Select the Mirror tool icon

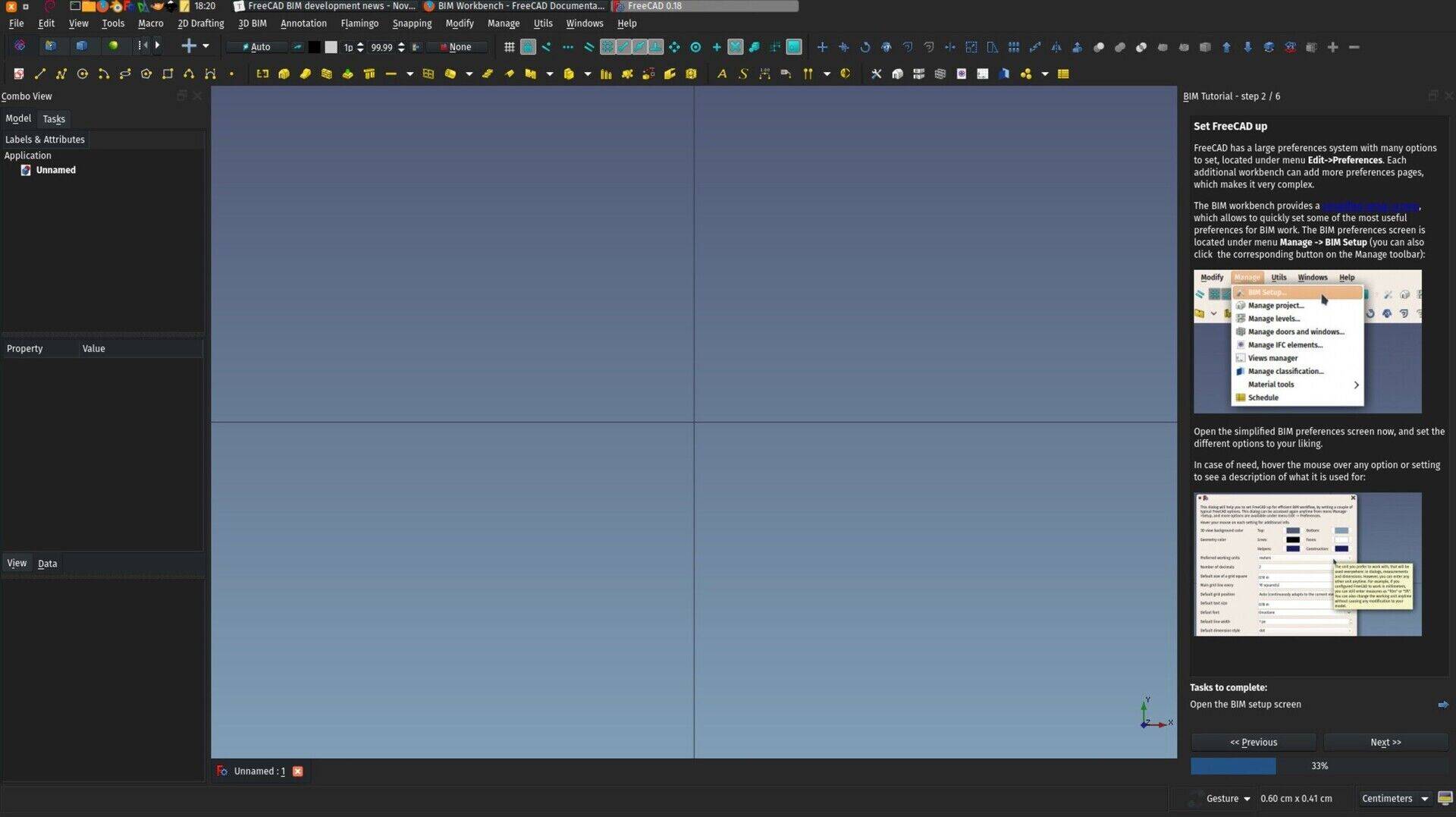coord(1056,47)
